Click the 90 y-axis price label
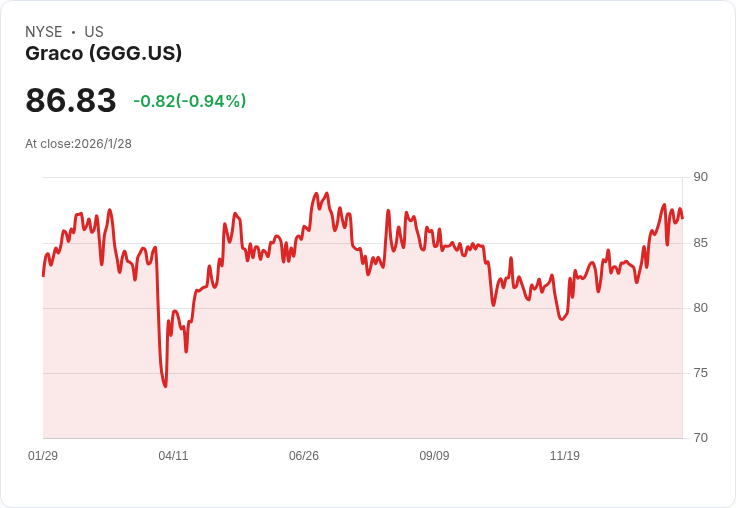The width and height of the screenshot is (736, 508). tap(700, 178)
